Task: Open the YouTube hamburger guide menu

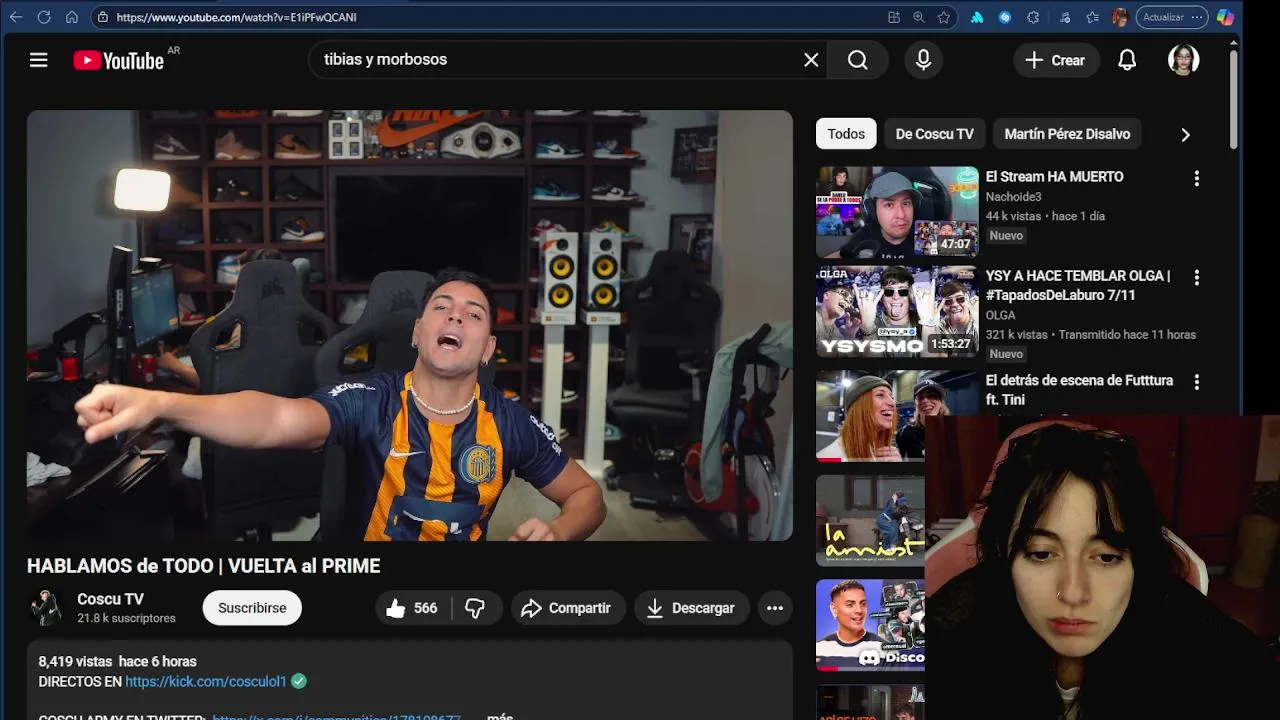Action: pyautogui.click(x=39, y=60)
